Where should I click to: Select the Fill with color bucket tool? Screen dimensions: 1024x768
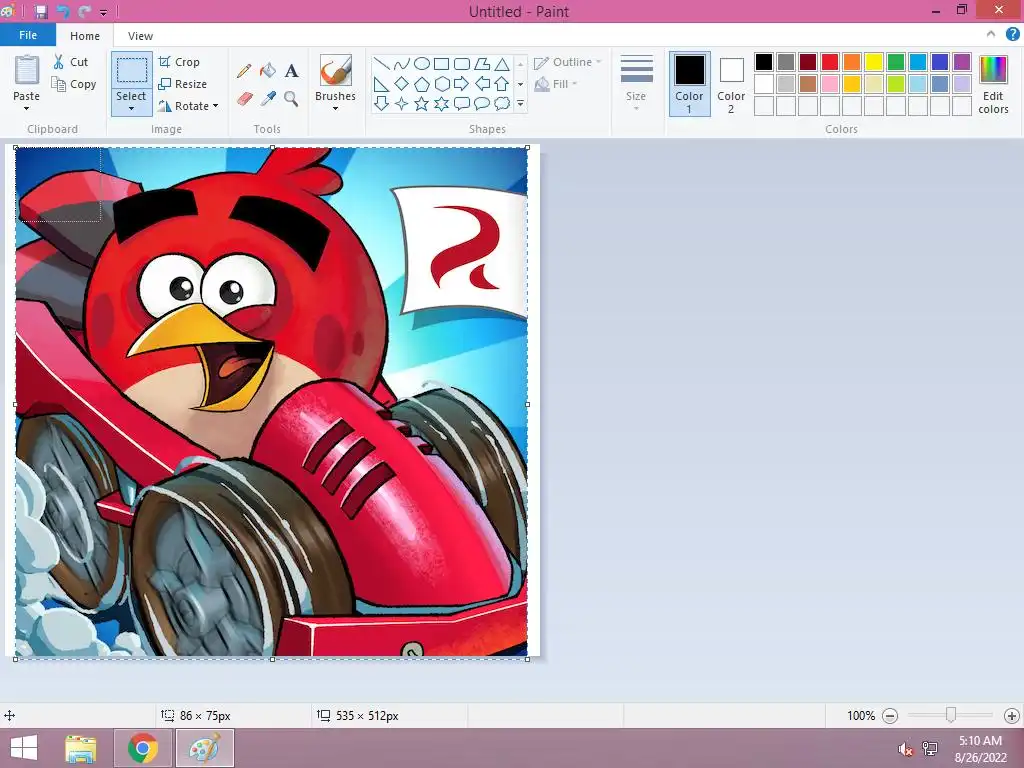tap(268, 71)
